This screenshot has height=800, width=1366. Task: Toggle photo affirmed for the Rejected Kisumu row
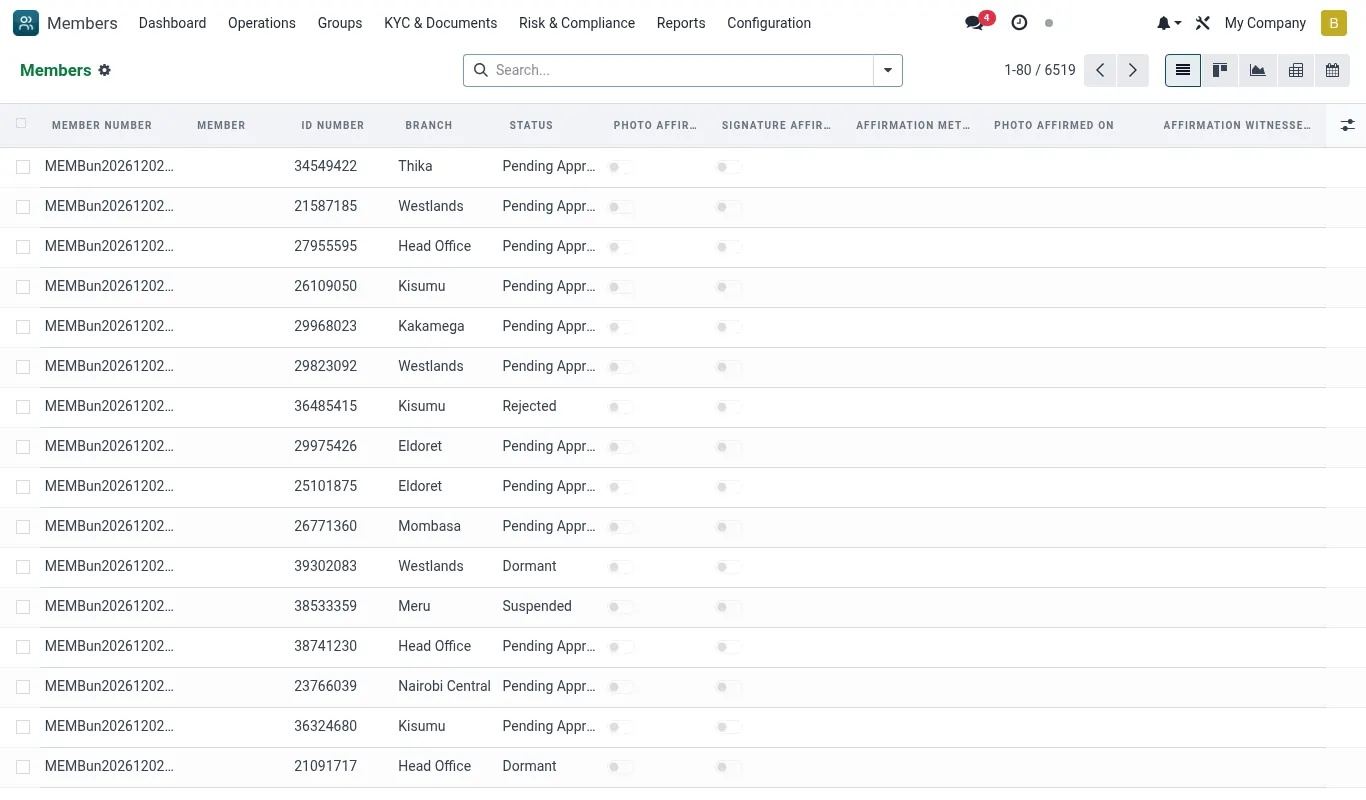(621, 407)
